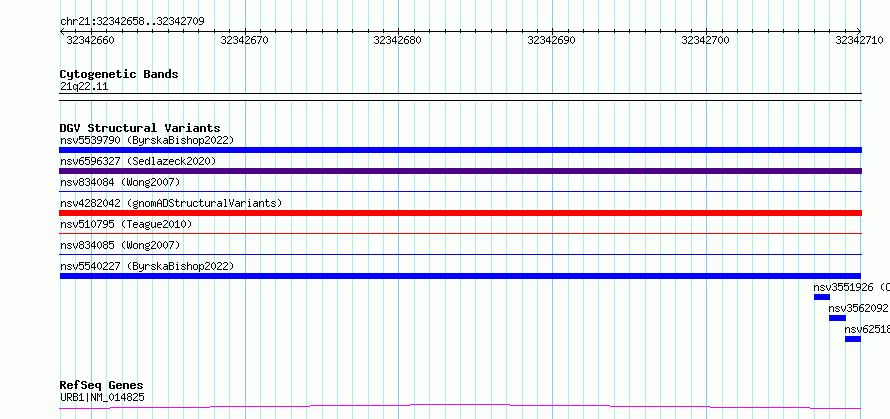
Task: Click the thin blue line under nsv834084
Action: (x=460, y=192)
